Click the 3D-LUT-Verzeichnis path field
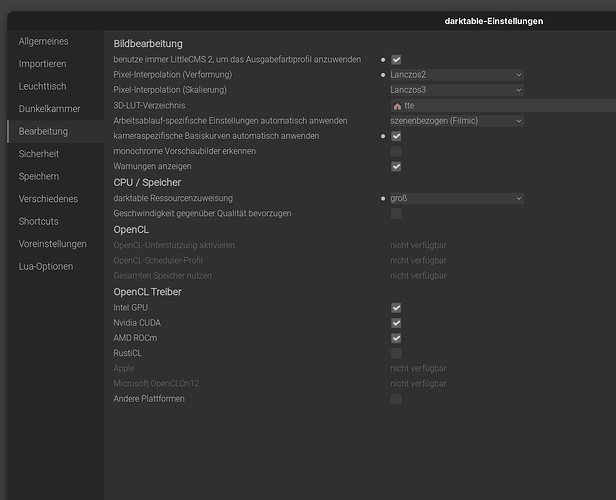616x500 pixels. (x=503, y=106)
